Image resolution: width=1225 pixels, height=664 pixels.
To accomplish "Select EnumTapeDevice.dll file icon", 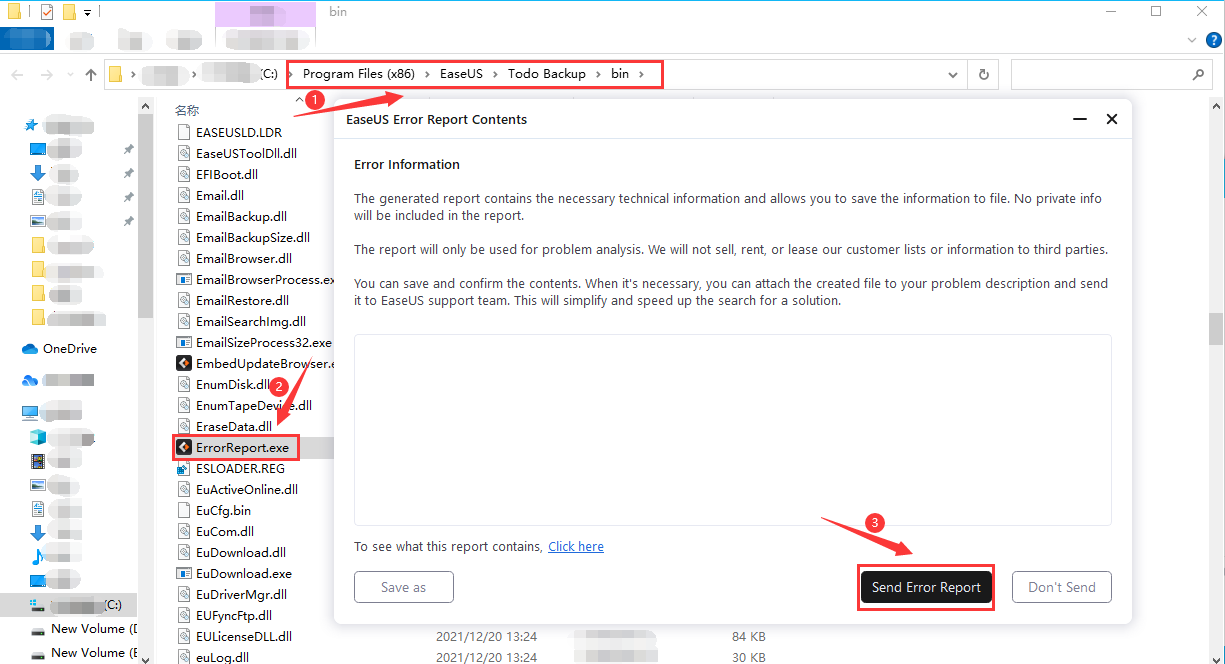I will [x=183, y=405].
